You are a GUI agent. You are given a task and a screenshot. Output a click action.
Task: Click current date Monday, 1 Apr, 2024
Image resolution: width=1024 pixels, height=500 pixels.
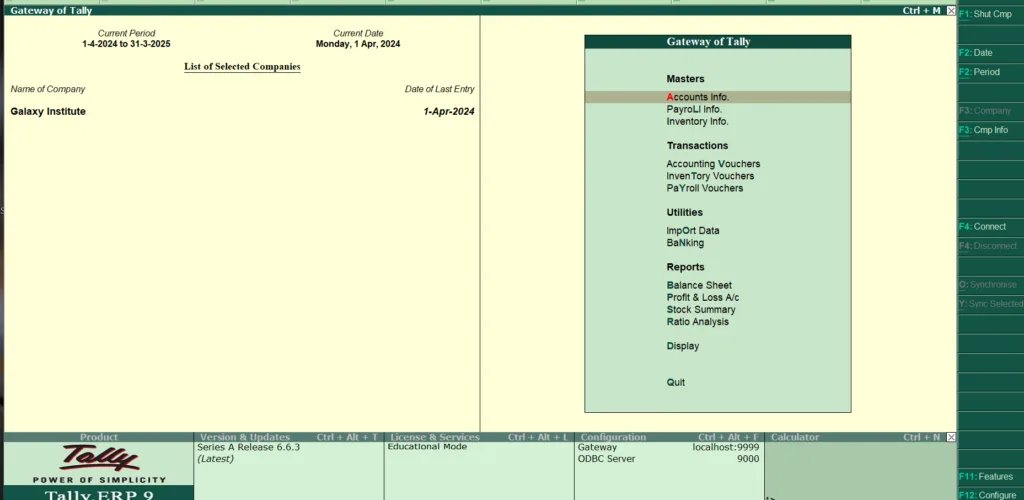[x=358, y=44]
